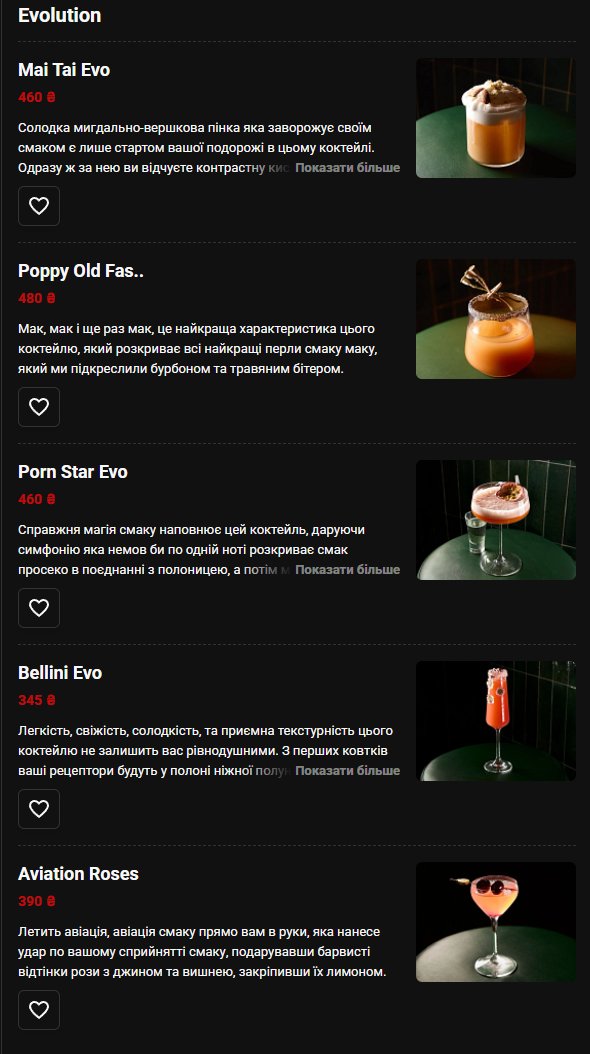Click the Bellini Evo title
The image size is (590, 1054).
click(60, 673)
